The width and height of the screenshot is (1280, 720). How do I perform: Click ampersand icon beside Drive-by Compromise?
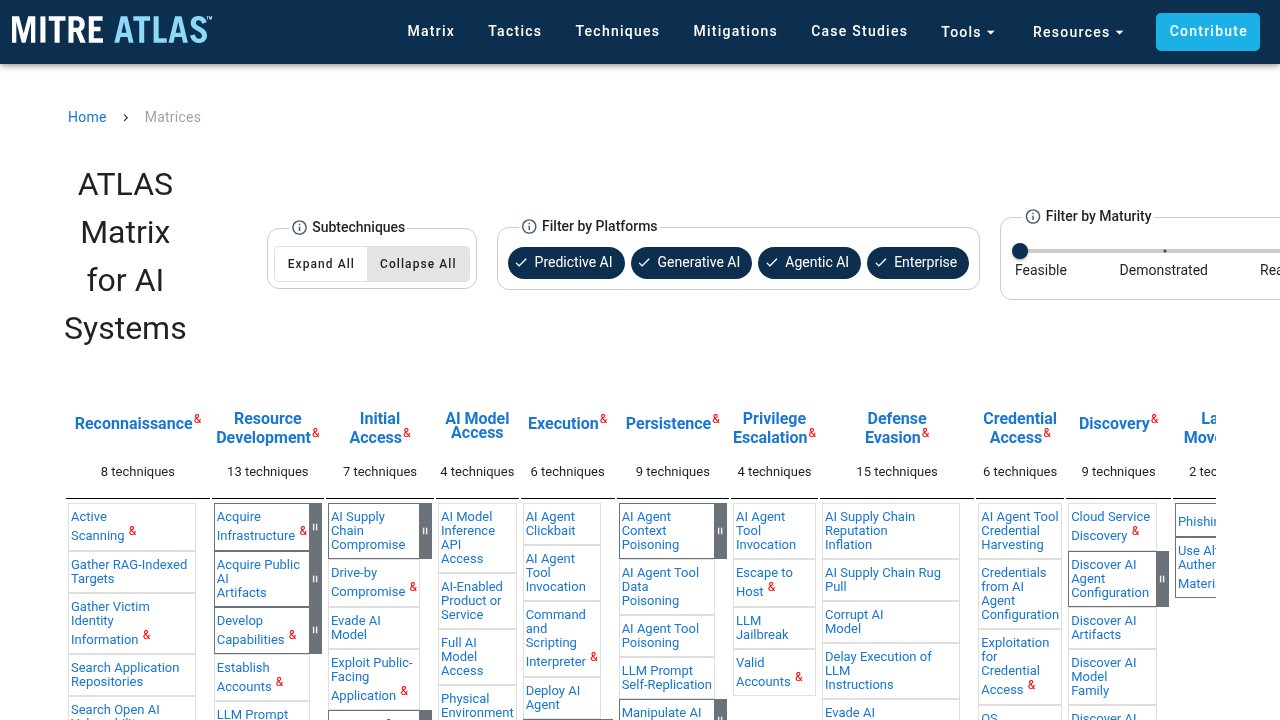tap(413, 587)
